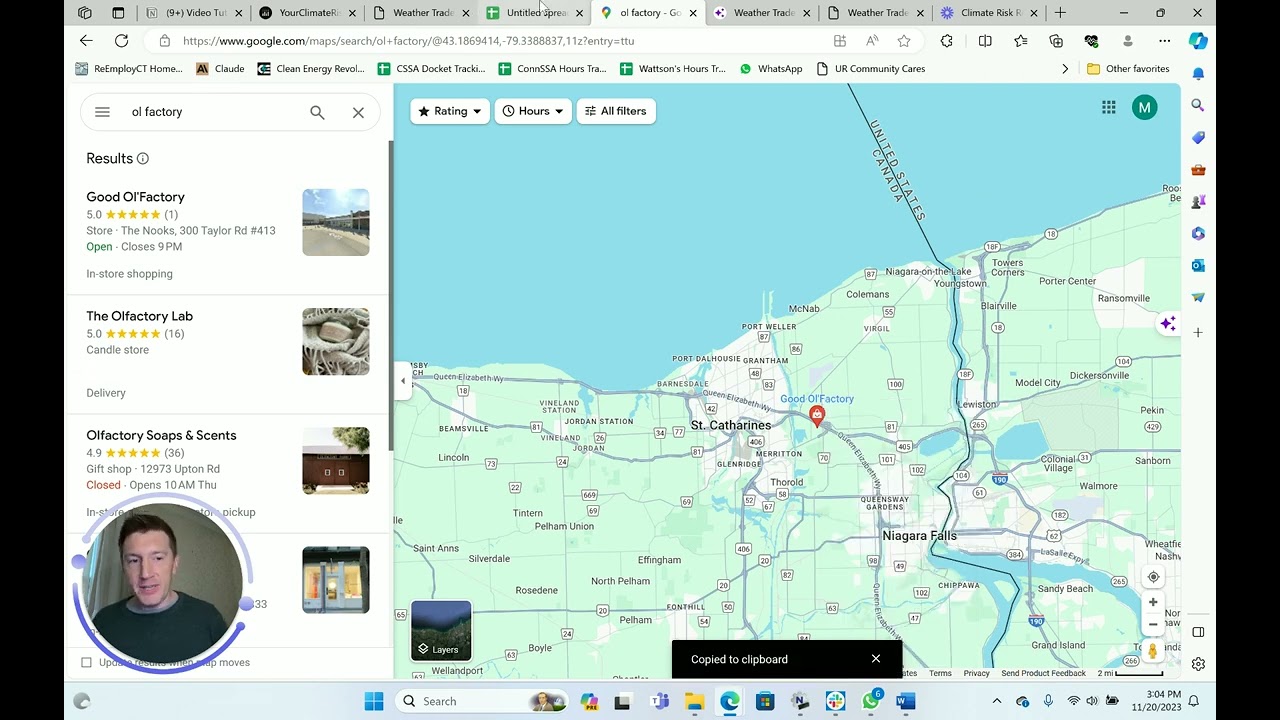Open the Results info icon
Viewport: 1280px width, 720px height.
tap(143, 159)
